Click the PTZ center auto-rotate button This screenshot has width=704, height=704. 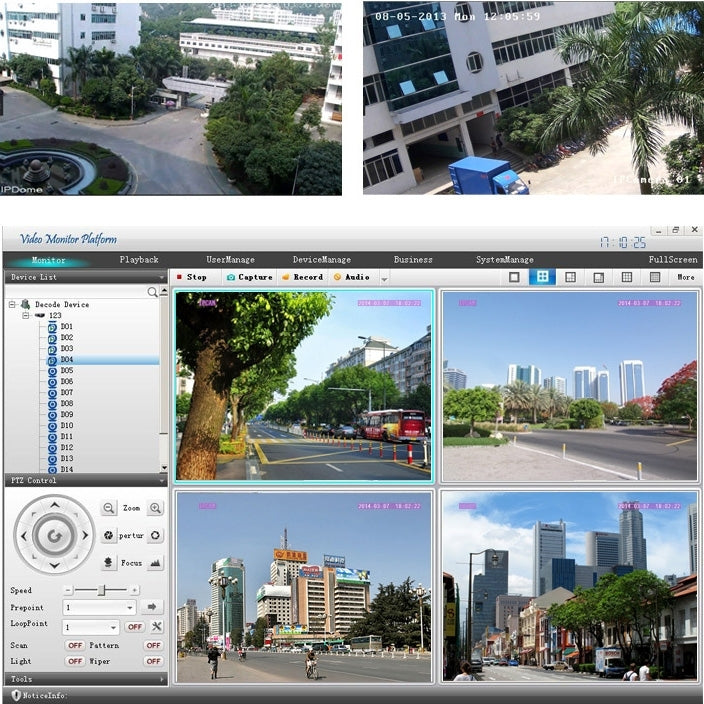(x=54, y=535)
